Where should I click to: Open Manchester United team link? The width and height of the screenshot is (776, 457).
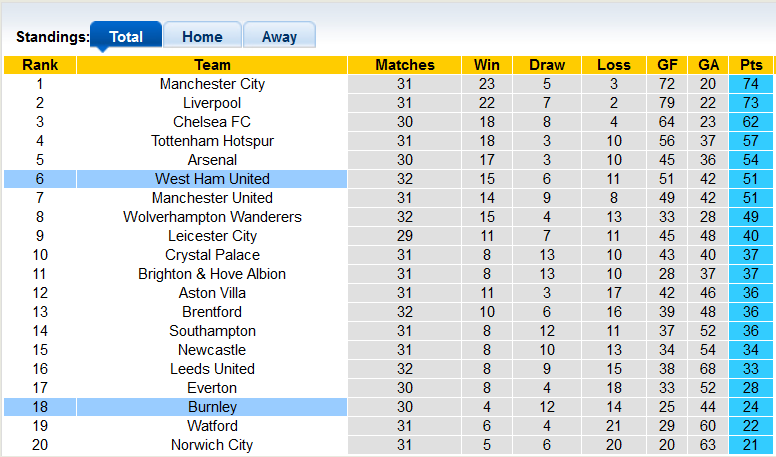(x=212, y=198)
